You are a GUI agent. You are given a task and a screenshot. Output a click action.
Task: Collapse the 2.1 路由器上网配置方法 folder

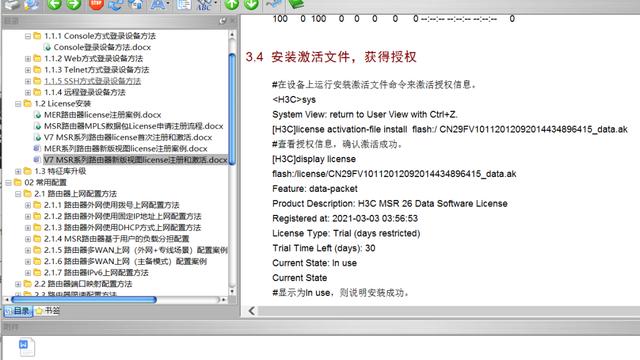tap(18, 194)
